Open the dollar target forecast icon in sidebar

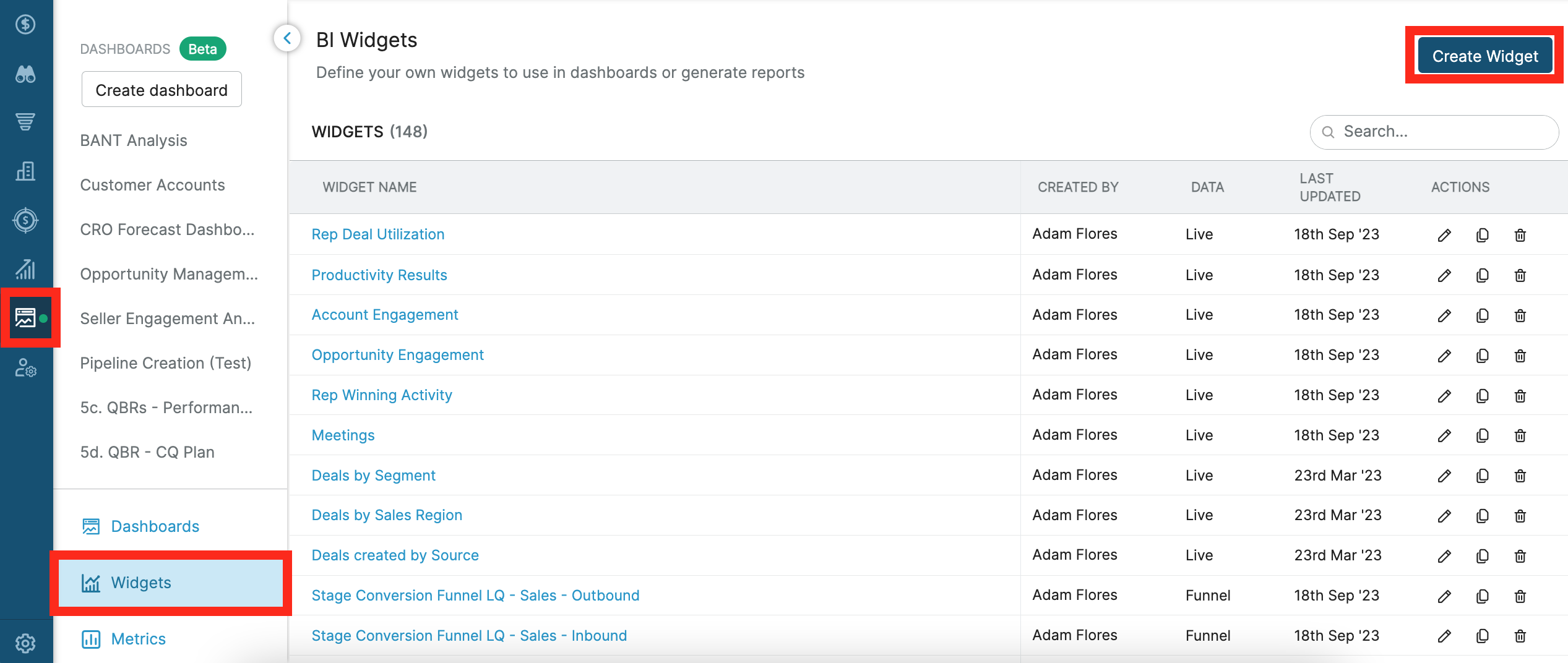tap(25, 220)
